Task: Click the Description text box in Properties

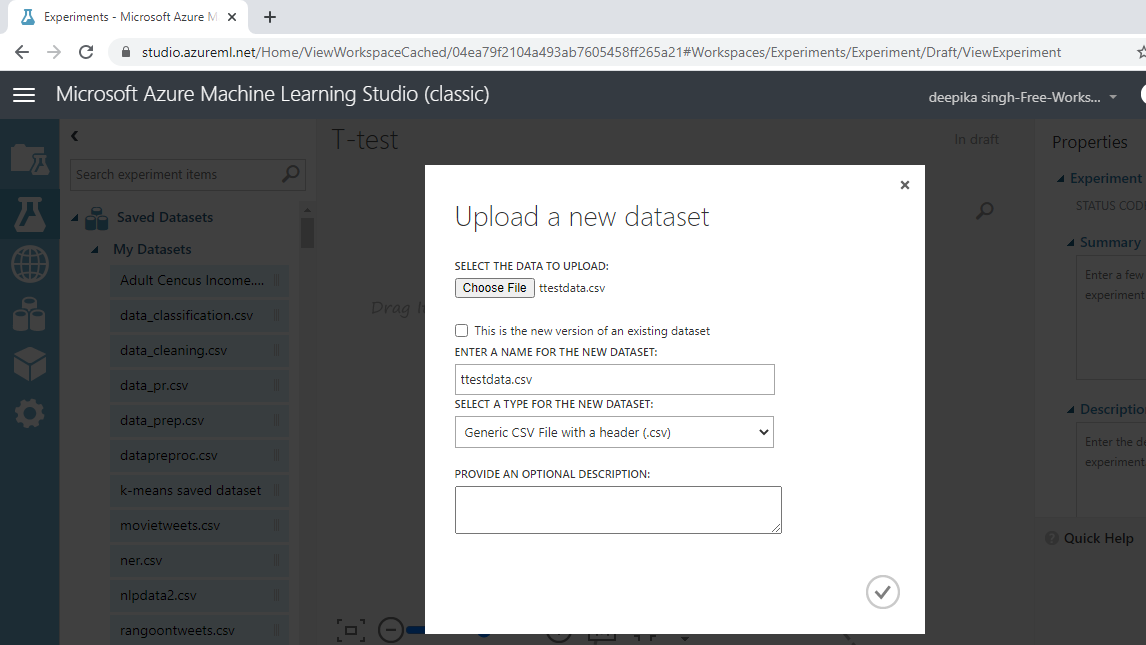Action: click(1111, 471)
